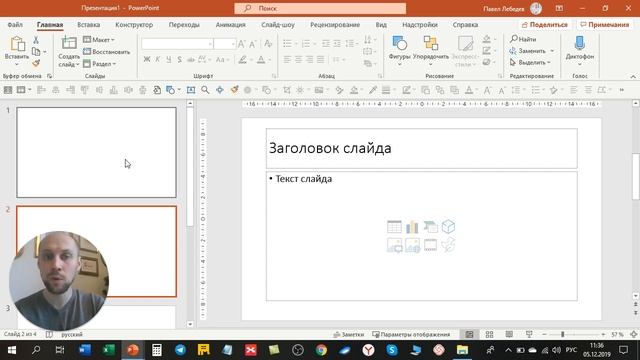Open the Выделить select dropdown

[x=530, y=62]
